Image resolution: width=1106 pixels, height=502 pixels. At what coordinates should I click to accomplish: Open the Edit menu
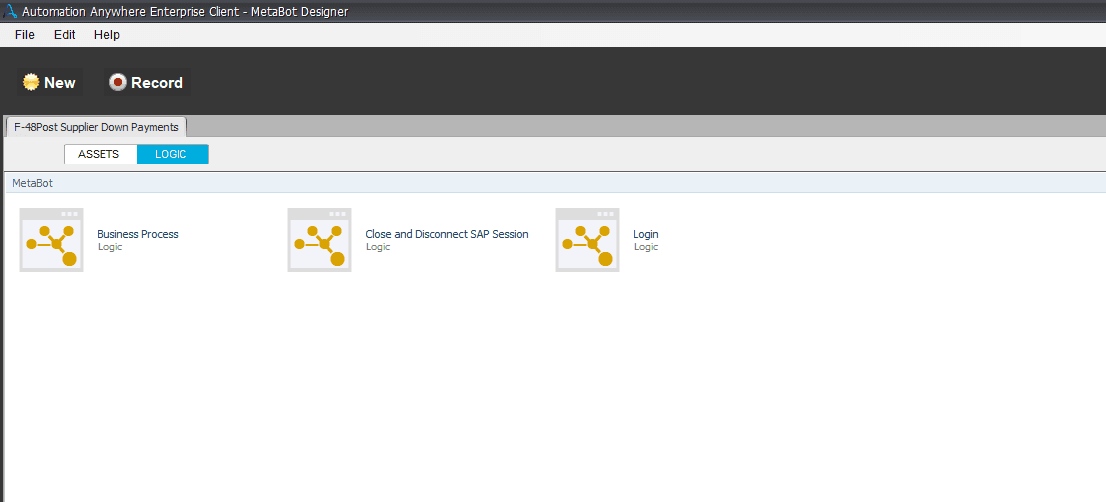64,35
